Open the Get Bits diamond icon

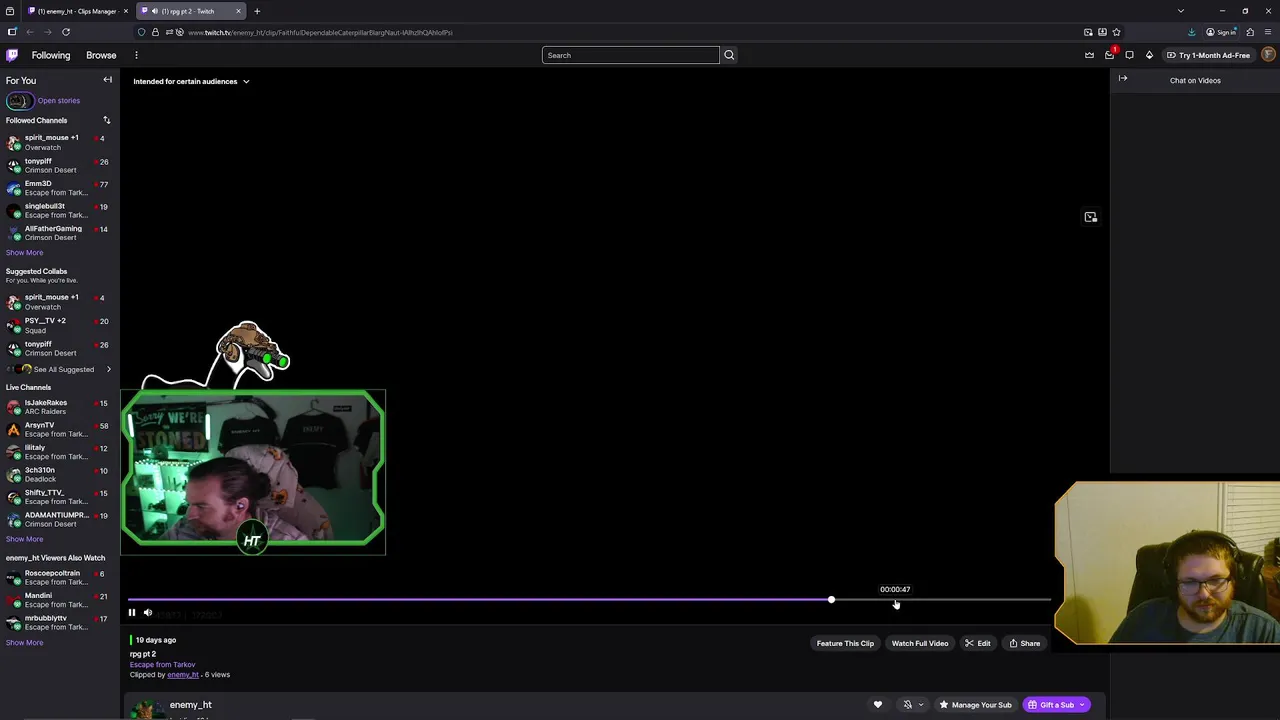tap(1149, 55)
